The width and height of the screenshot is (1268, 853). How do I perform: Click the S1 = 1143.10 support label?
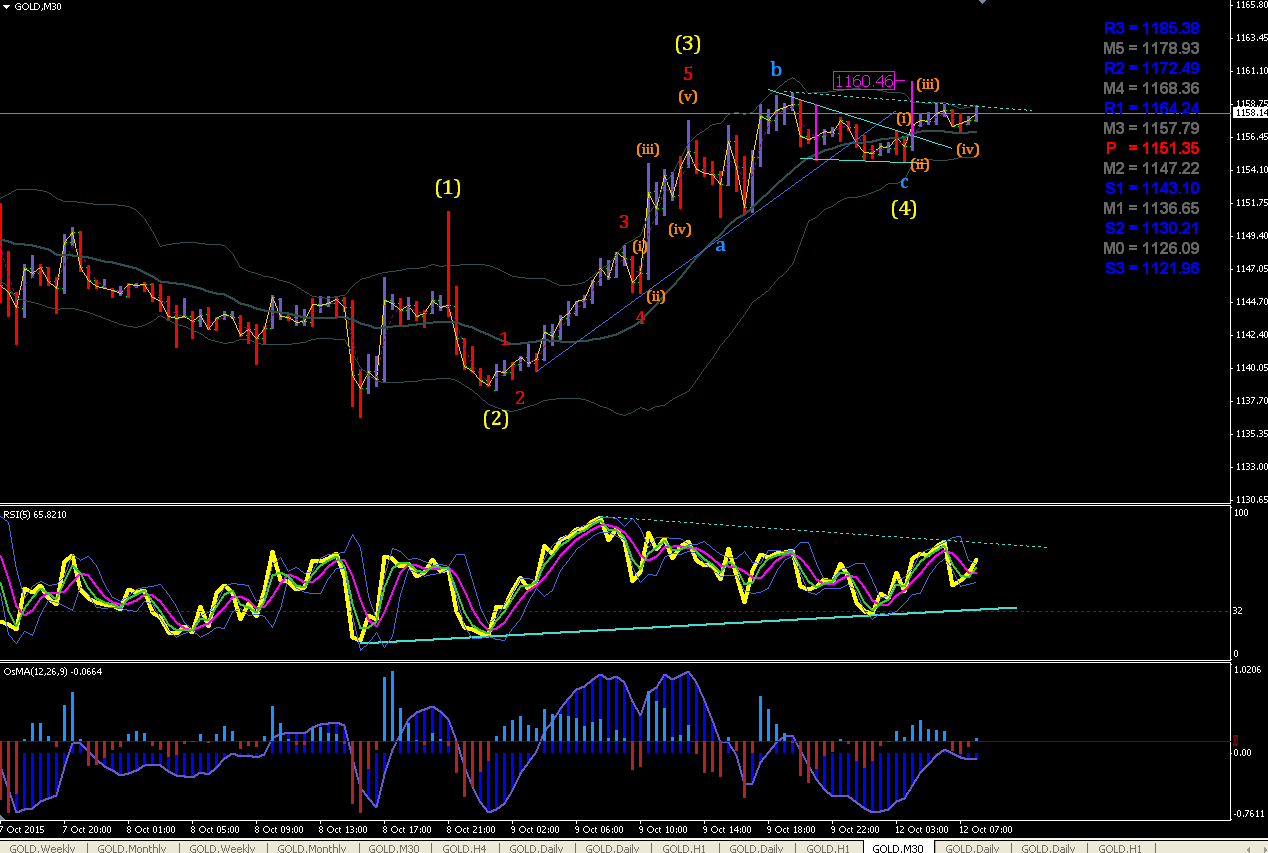(x=1151, y=188)
